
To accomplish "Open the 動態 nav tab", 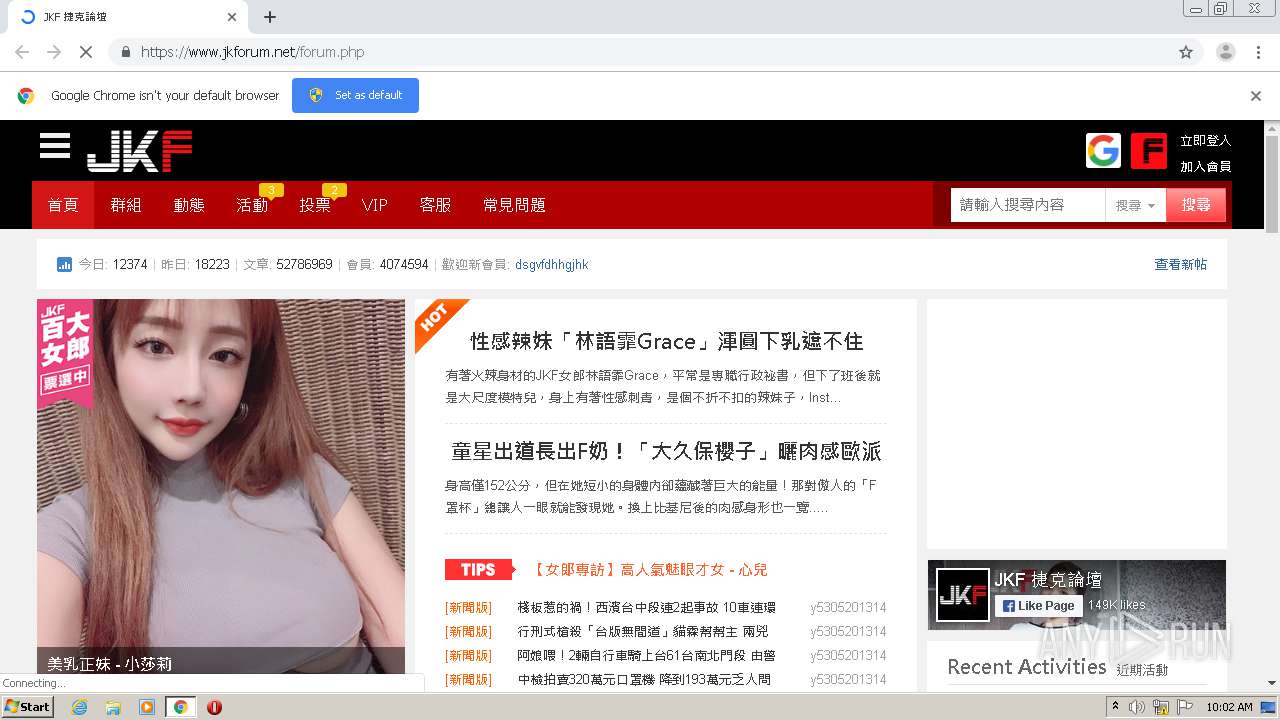I will coord(189,205).
